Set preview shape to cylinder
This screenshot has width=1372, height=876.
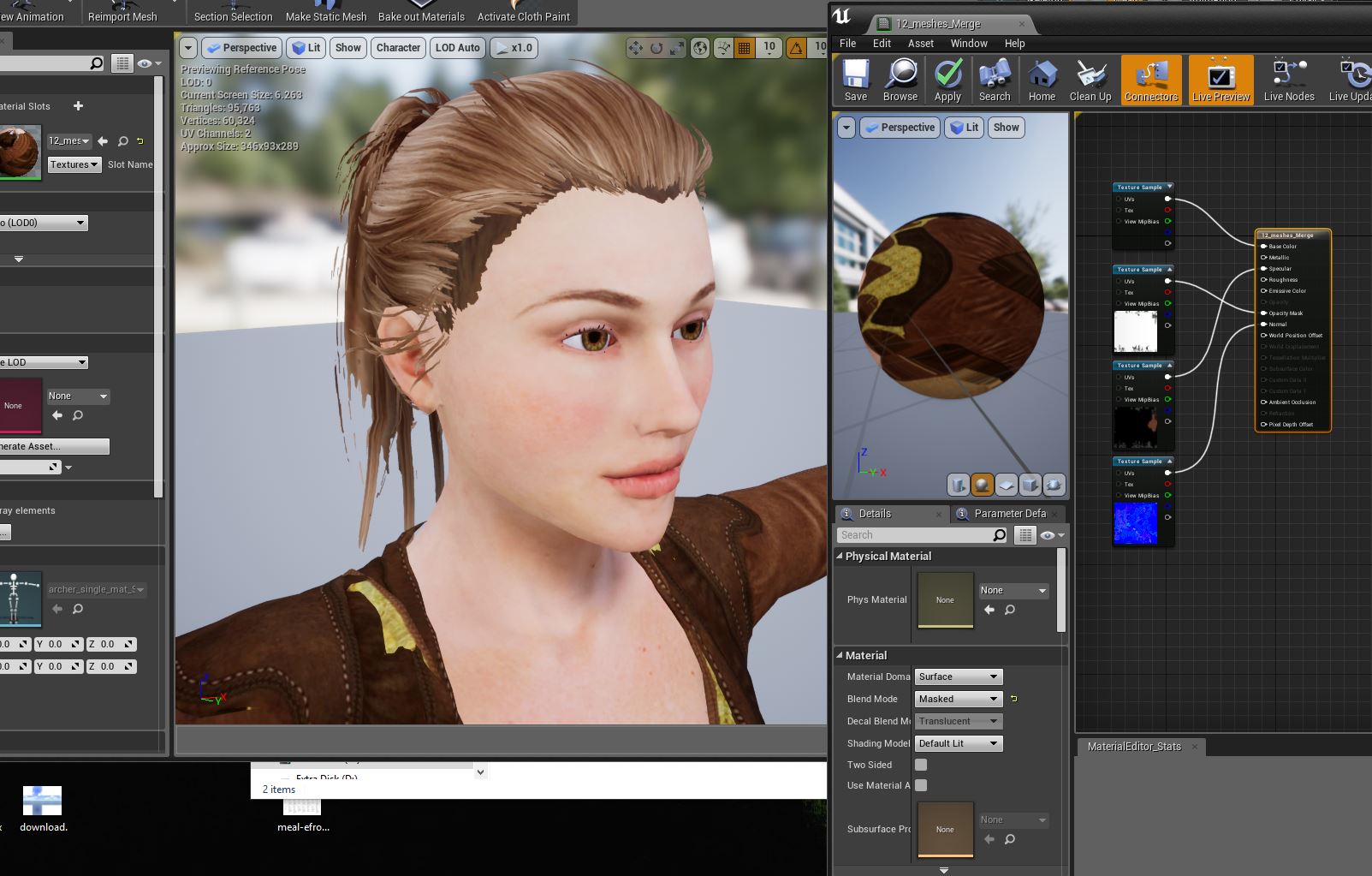[x=959, y=485]
